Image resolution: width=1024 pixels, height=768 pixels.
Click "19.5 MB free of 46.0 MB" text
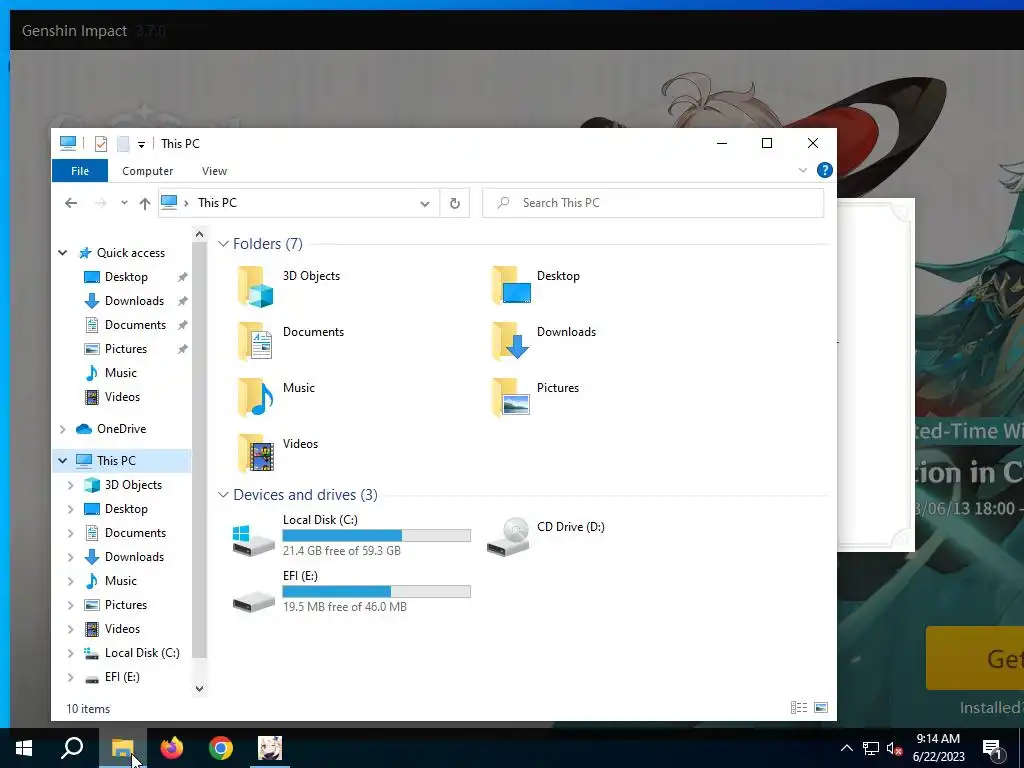(345, 607)
